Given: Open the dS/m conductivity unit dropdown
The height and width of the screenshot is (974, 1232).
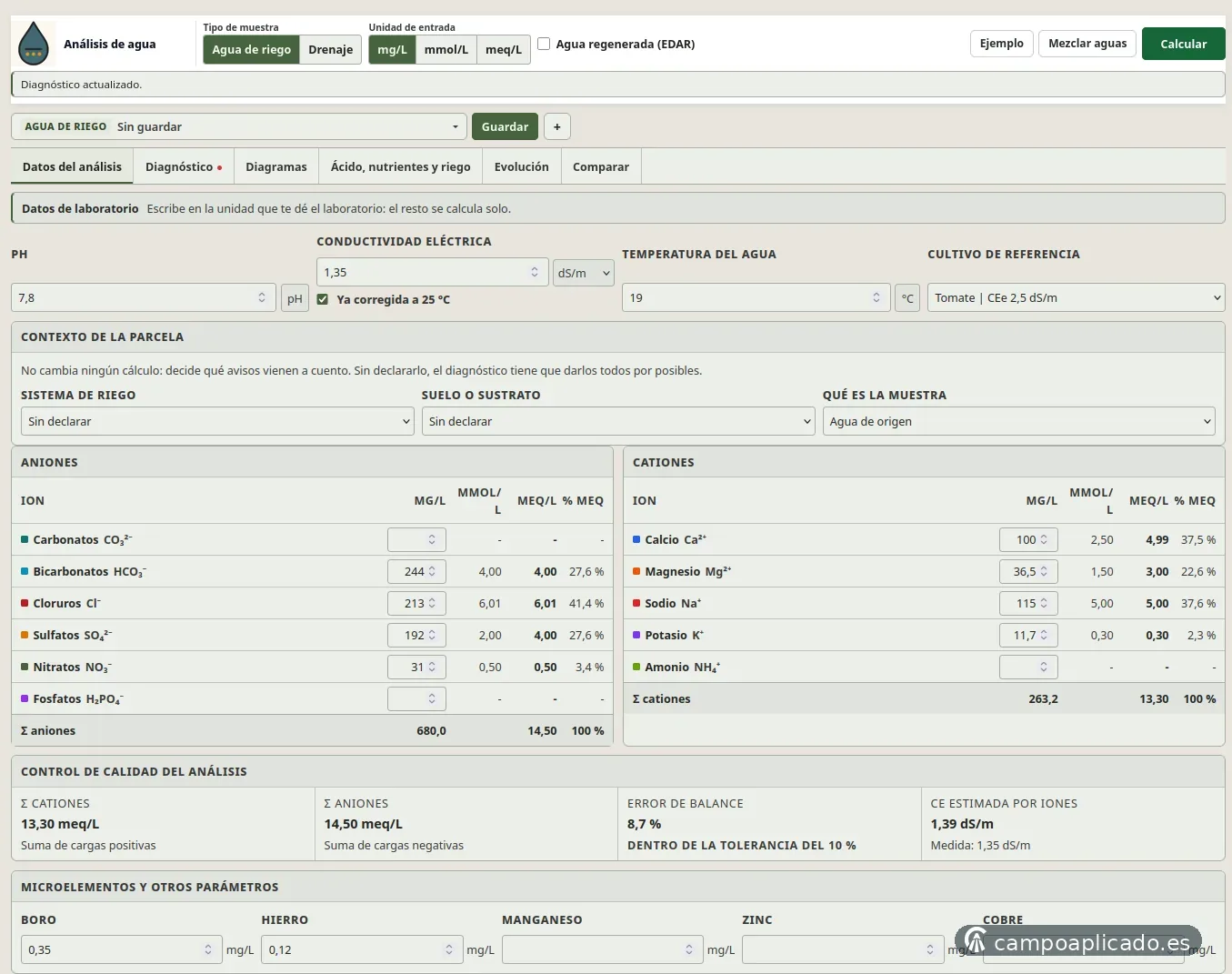Looking at the screenshot, I should coord(584,273).
